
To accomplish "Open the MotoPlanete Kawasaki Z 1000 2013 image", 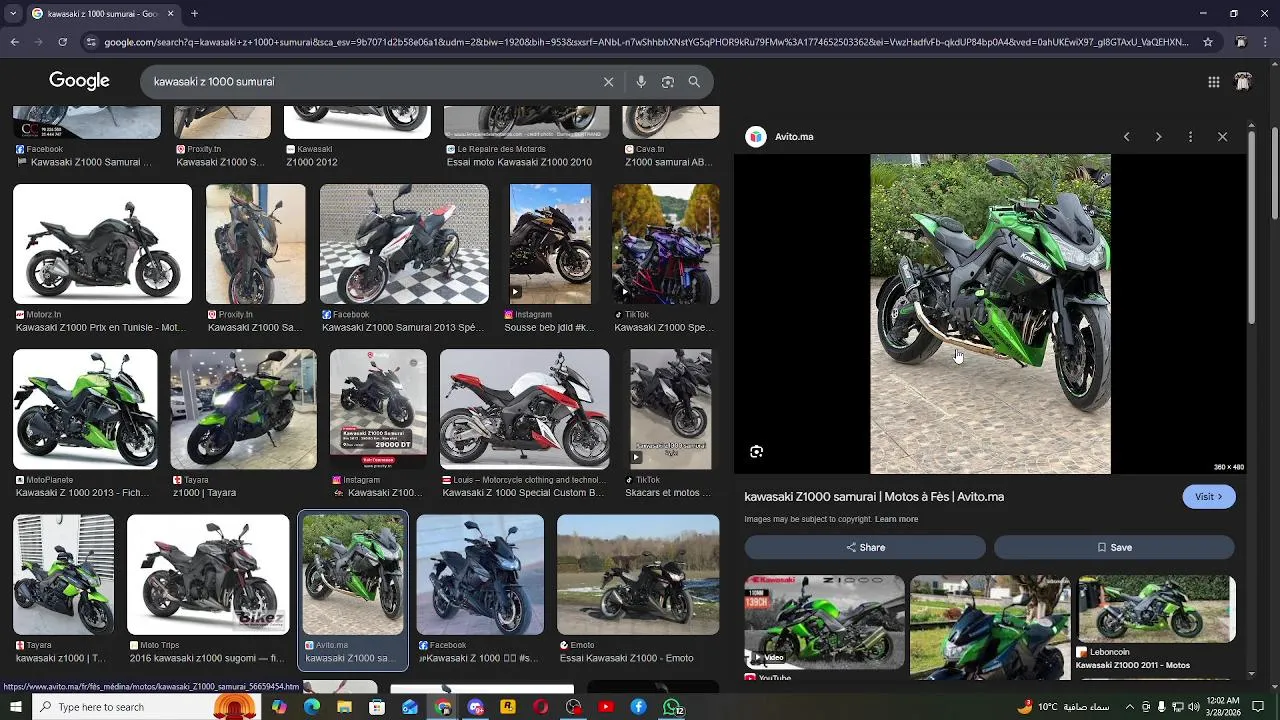I will [85, 409].
